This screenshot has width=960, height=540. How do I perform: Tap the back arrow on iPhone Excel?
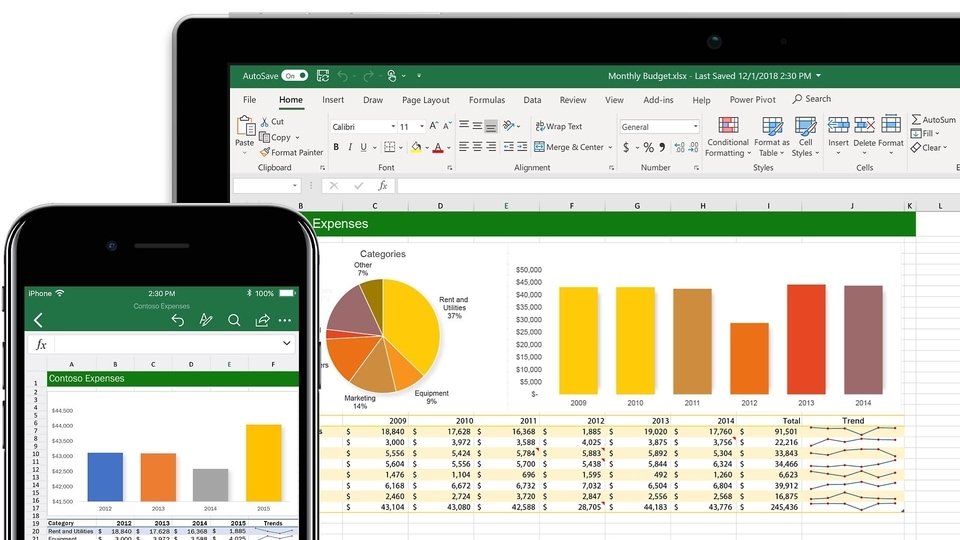[38, 320]
